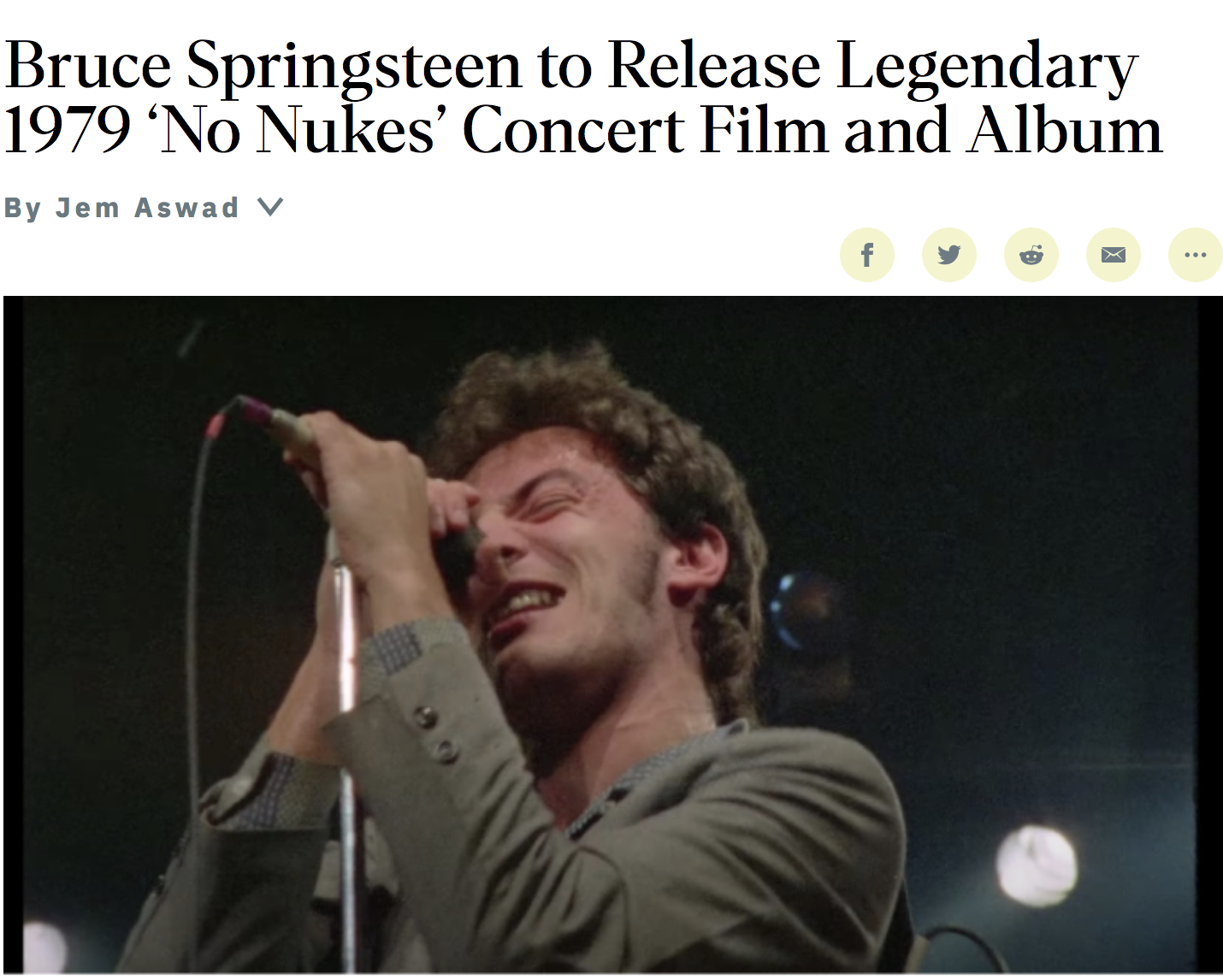
Task: Open Jem Aswad's author page
Action: [x=147, y=208]
